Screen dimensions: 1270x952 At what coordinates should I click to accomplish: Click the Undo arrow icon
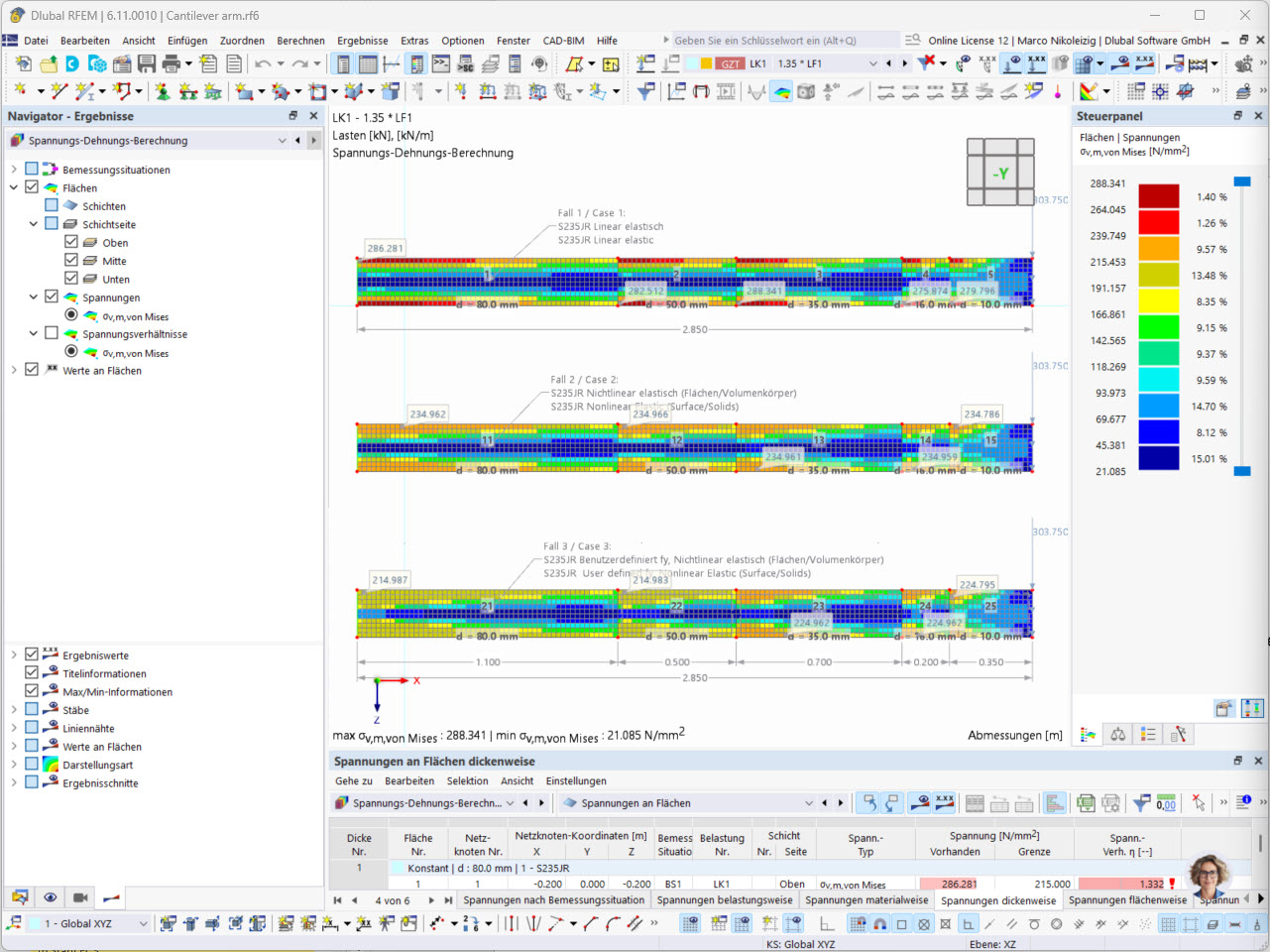pyautogui.click(x=263, y=63)
